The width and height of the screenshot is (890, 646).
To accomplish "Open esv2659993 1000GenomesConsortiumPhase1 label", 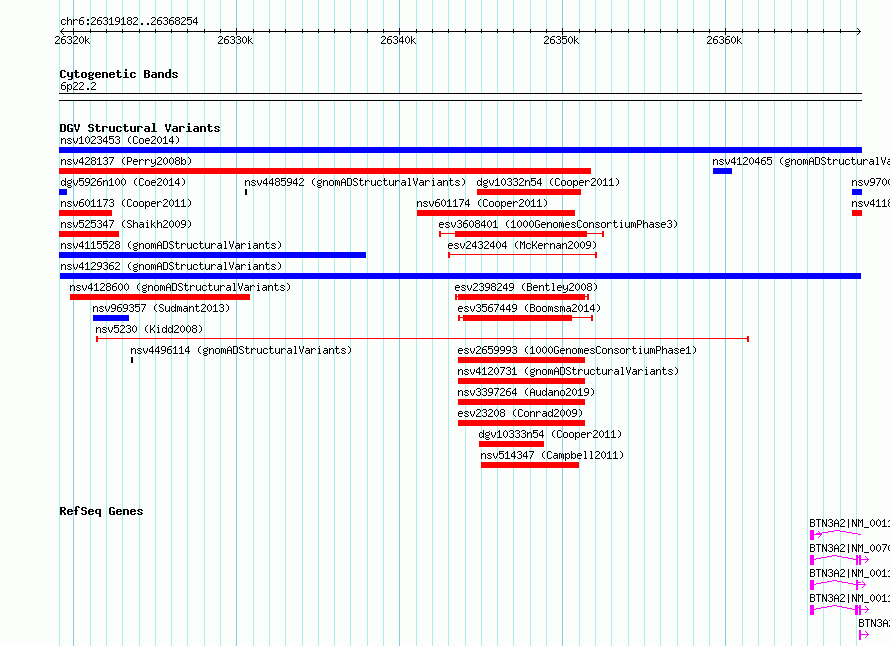I will [577, 350].
